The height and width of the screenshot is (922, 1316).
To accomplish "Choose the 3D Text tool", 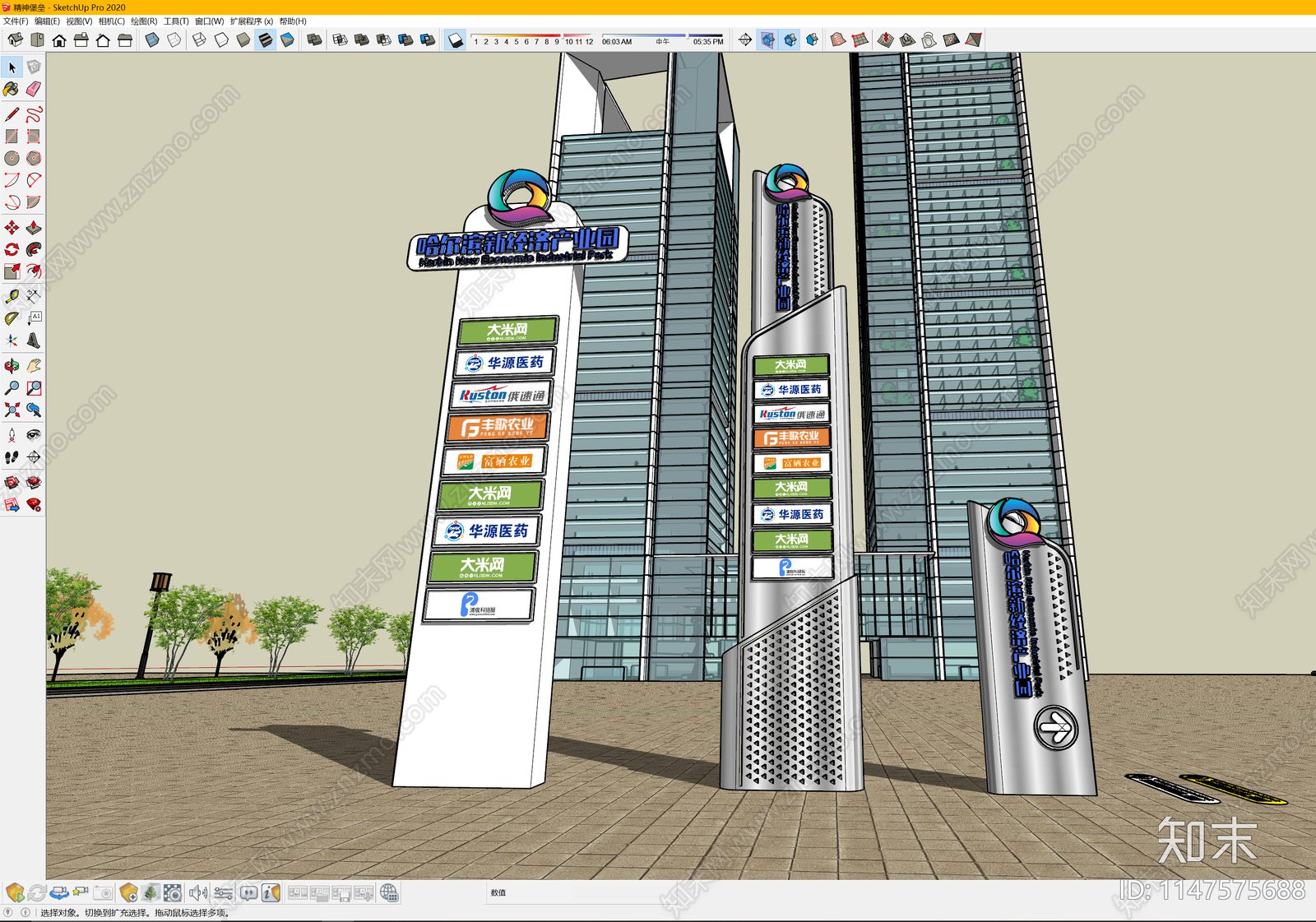I will 34,340.
